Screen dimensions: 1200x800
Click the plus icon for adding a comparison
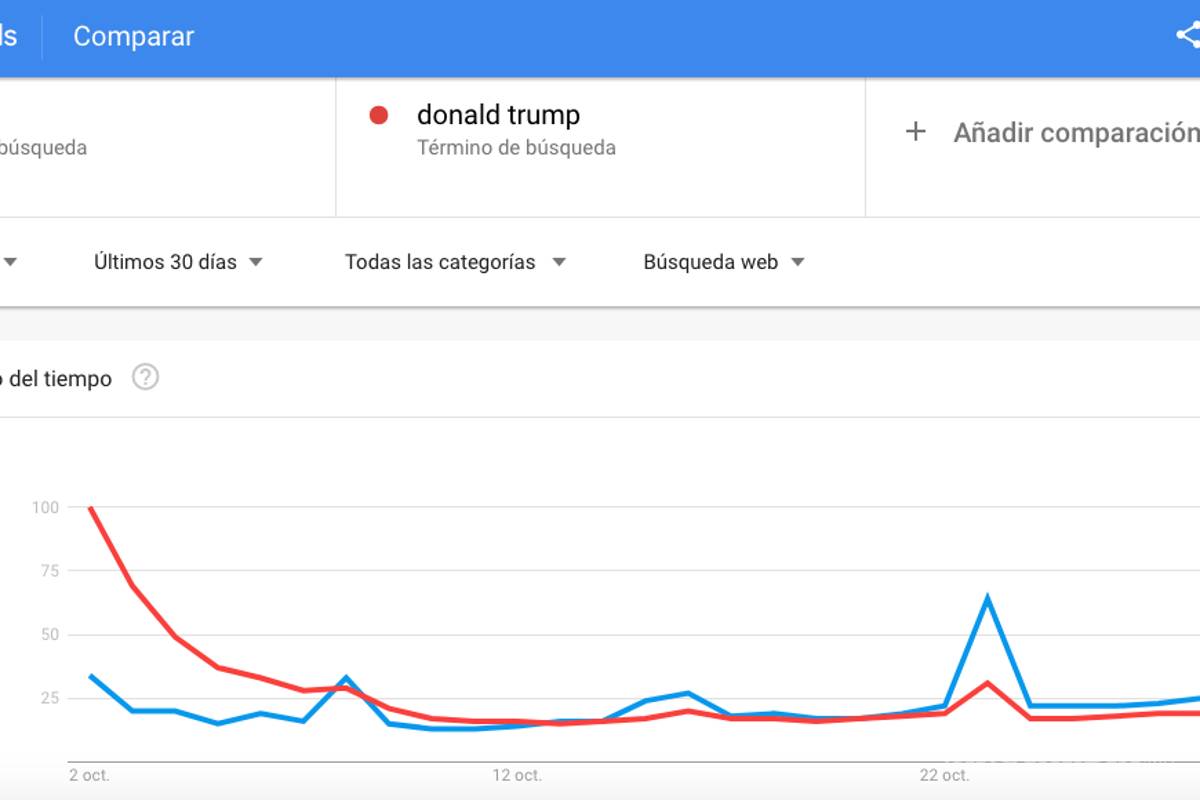point(916,131)
